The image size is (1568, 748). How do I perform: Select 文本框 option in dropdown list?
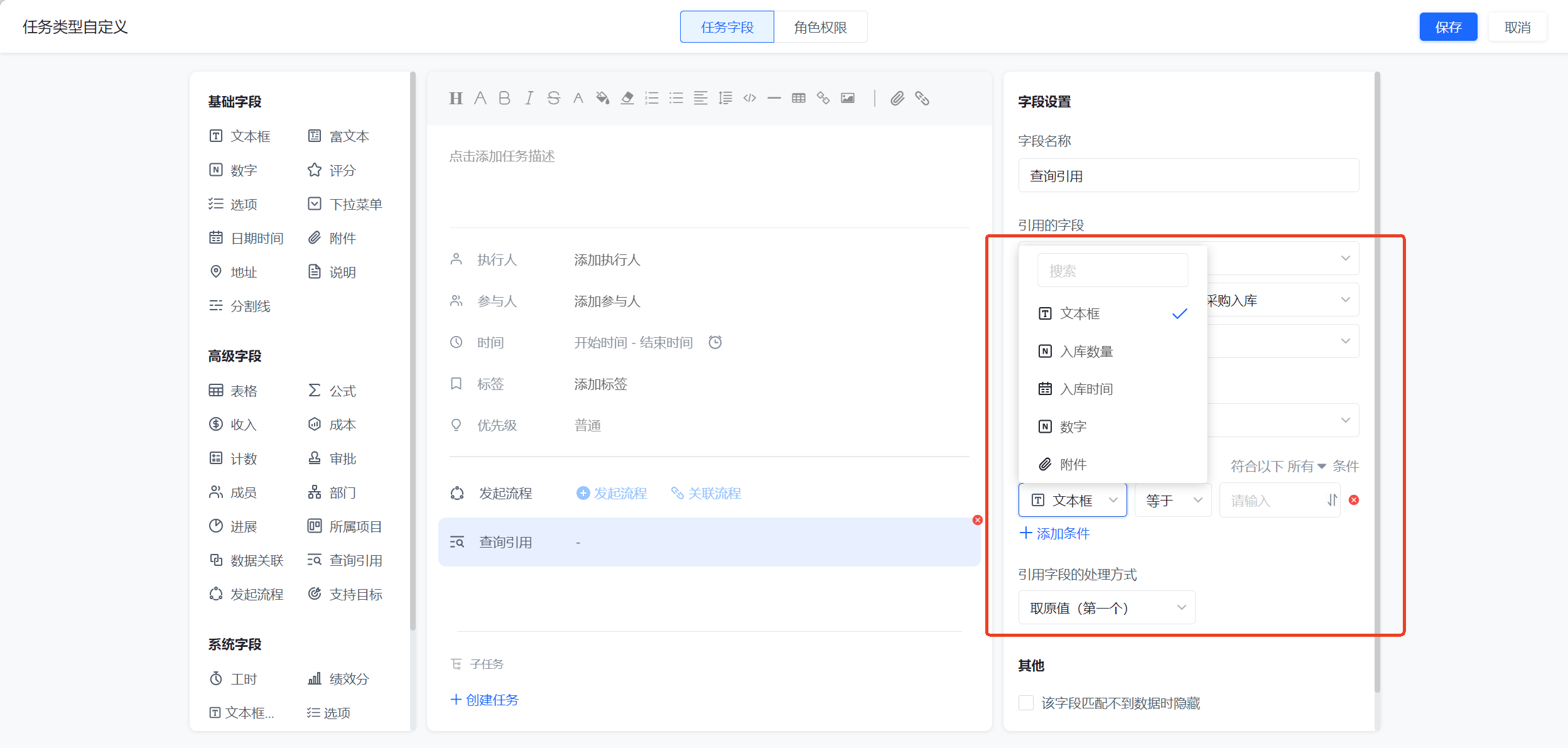click(1113, 313)
